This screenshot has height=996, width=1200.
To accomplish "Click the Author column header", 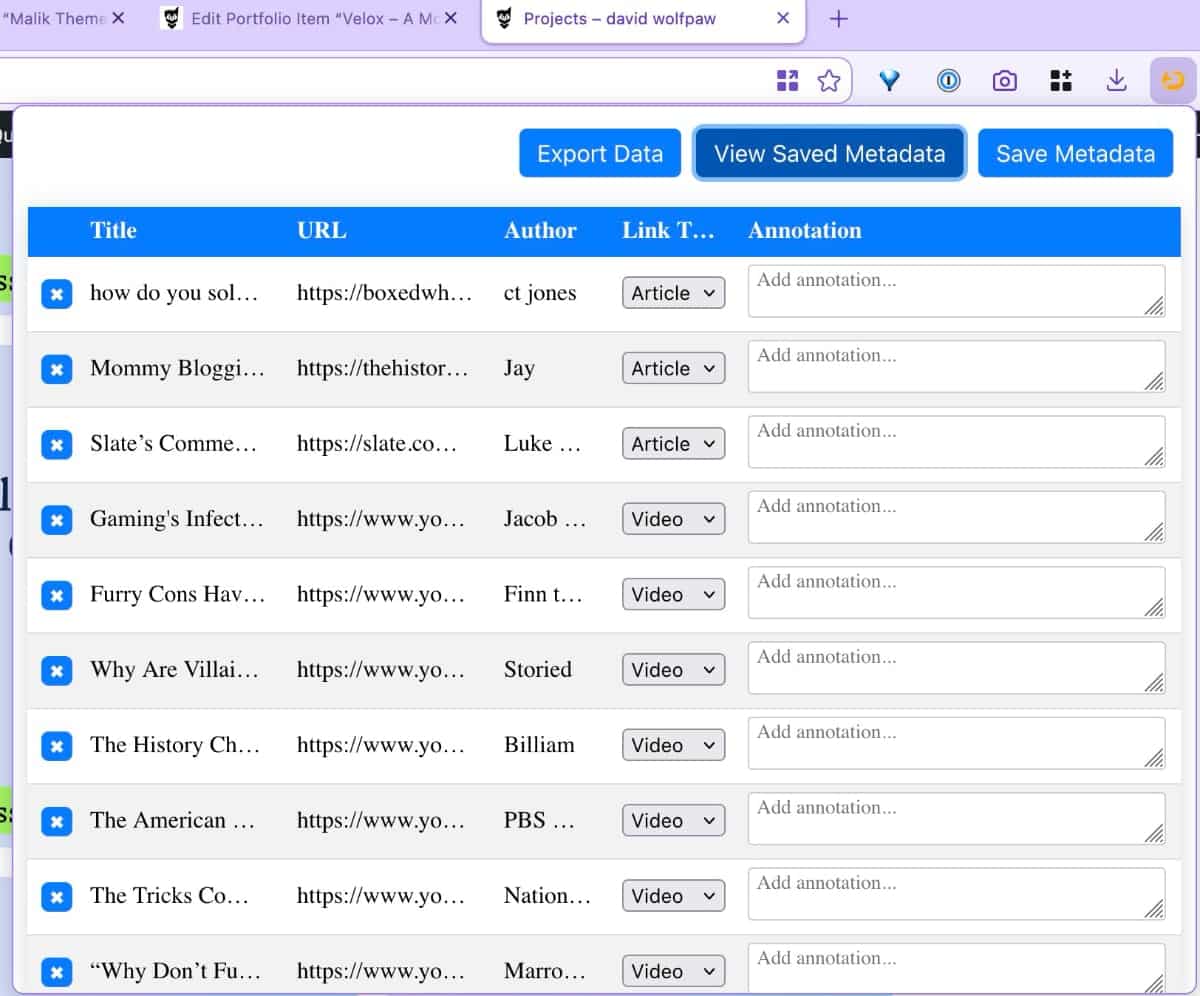I will tap(540, 230).
